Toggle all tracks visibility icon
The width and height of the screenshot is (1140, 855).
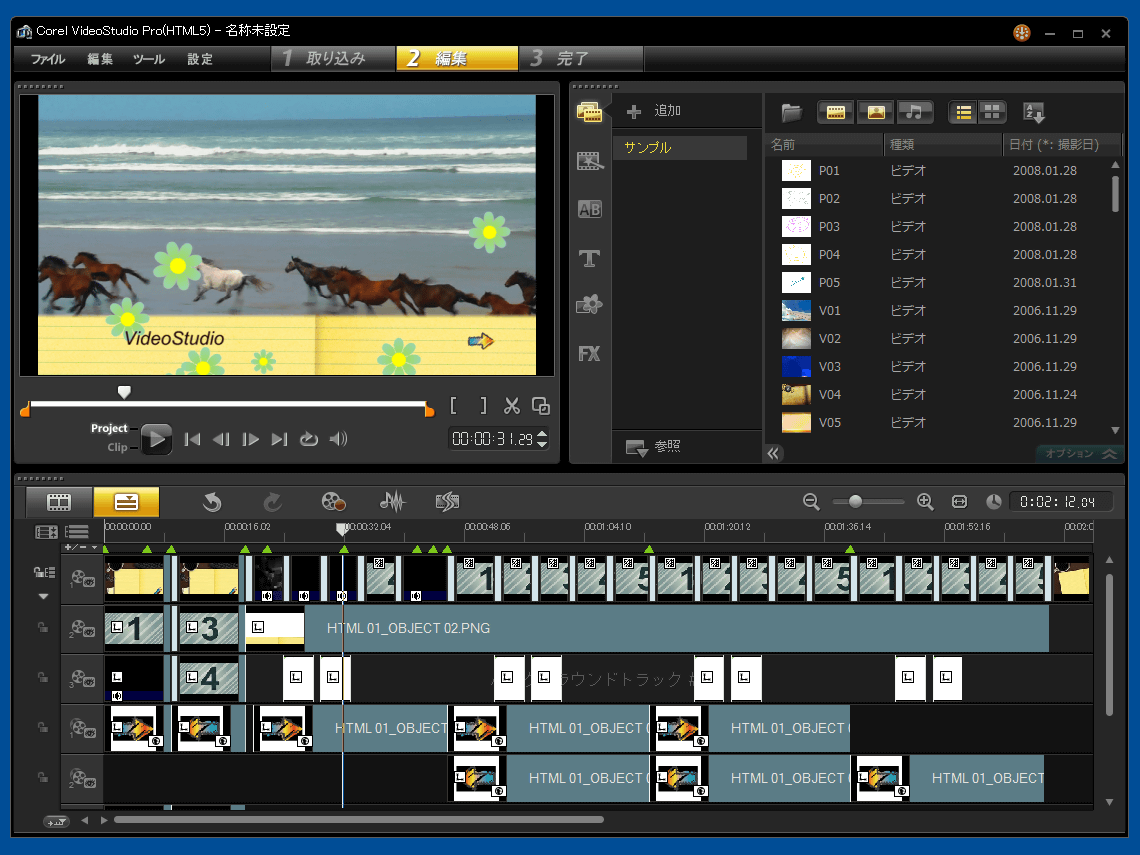[x=47, y=533]
